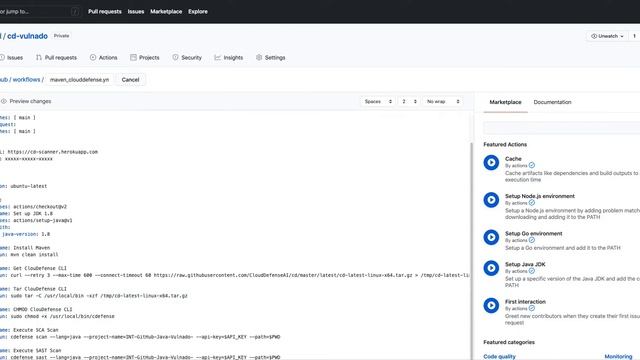Image resolution: width=640 pixels, height=360 pixels.
Task: Click the Actions play icon
Action: (x=93, y=58)
